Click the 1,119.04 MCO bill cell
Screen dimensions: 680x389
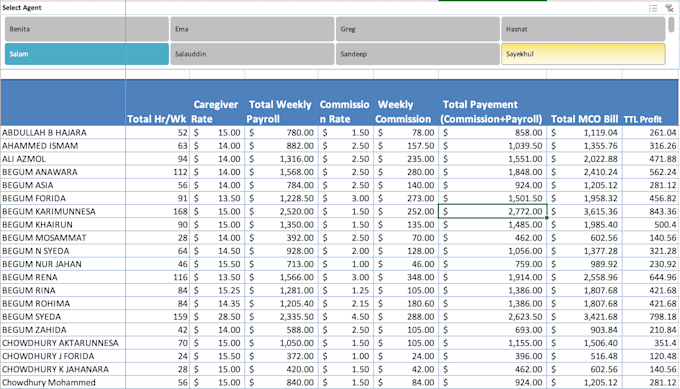[x=585, y=132]
